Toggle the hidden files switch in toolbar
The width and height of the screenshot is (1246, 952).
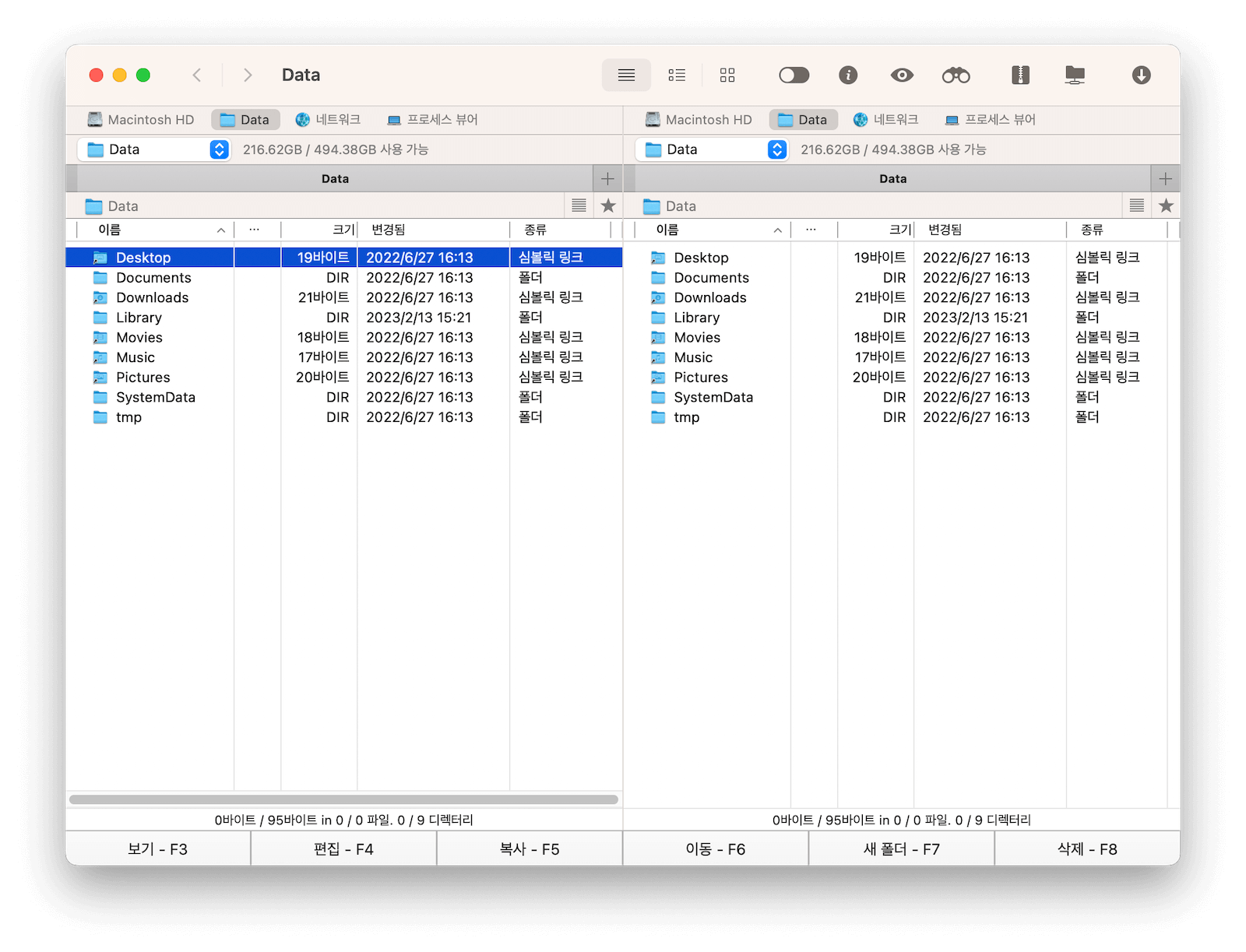point(794,75)
